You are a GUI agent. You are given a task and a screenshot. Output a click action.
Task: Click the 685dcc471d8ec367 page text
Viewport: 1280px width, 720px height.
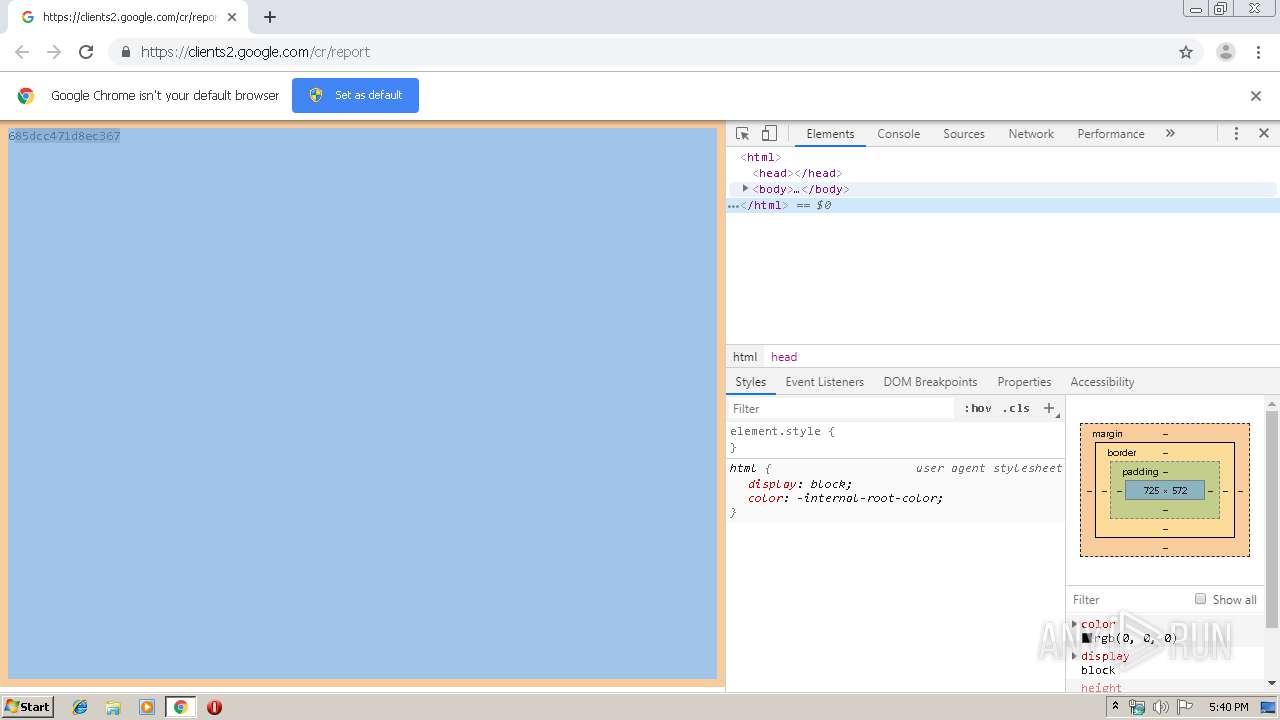[x=64, y=136]
